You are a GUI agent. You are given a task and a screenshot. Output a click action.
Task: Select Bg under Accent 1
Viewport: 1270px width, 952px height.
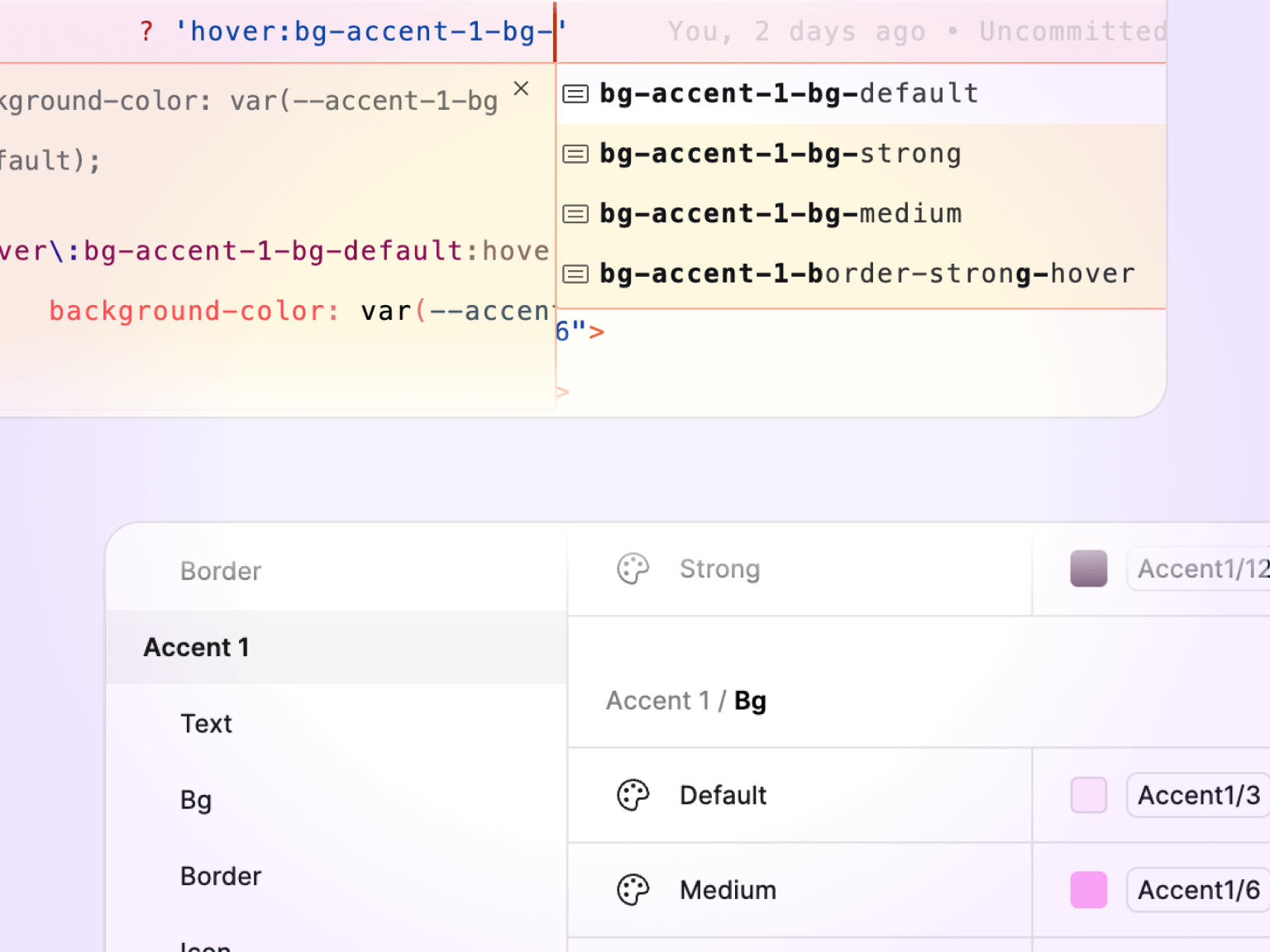[x=196, y=801]
